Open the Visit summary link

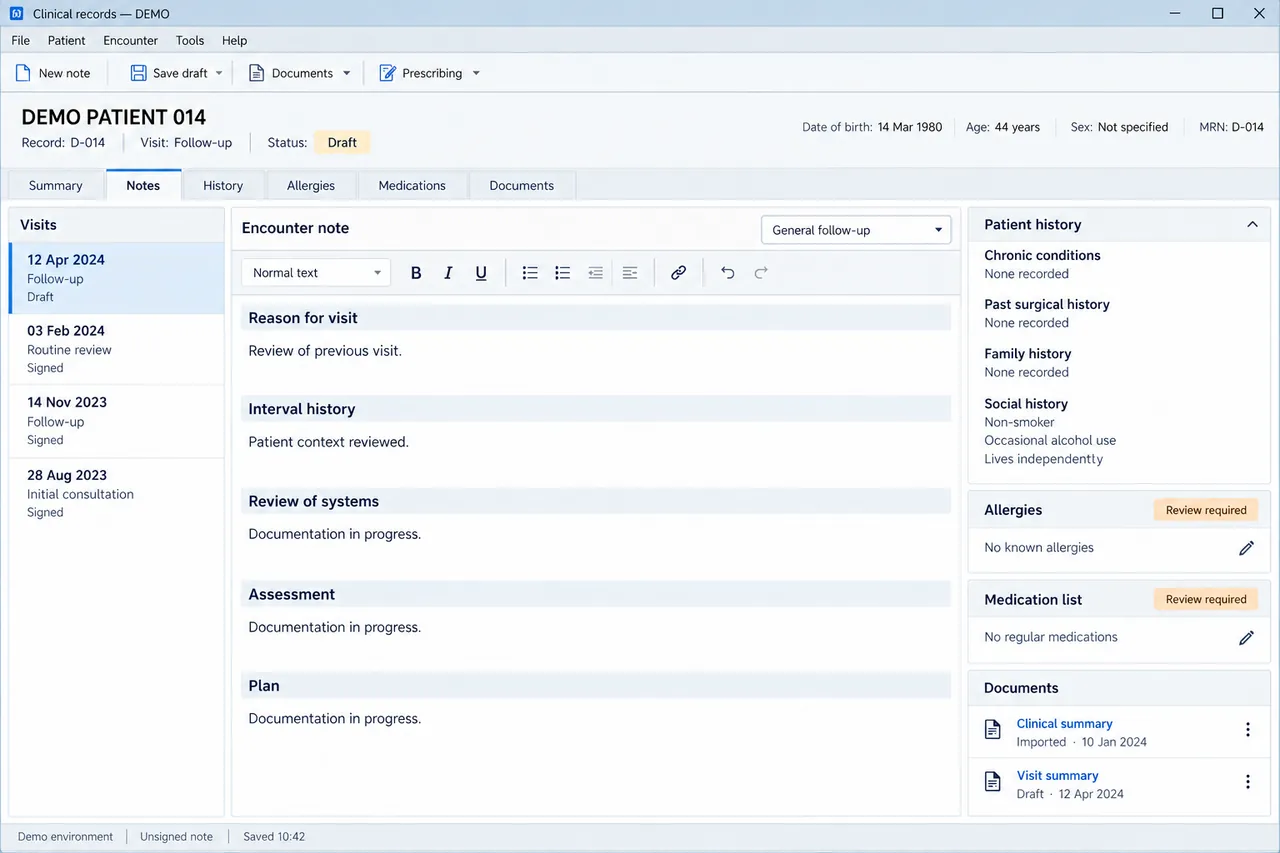(x=1057, y=776)
